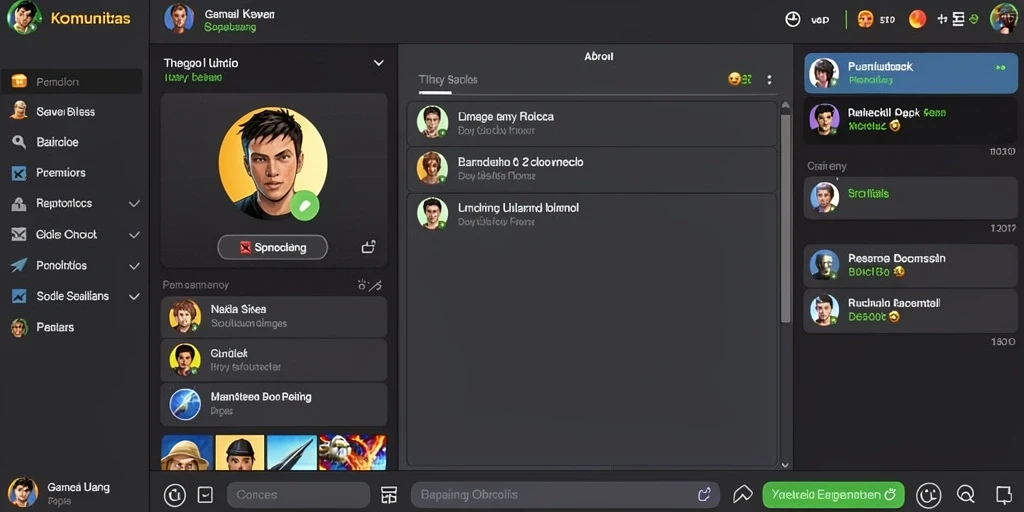Open the Bamdeho 0 2 cloomnclo row

tap(592, 168)
